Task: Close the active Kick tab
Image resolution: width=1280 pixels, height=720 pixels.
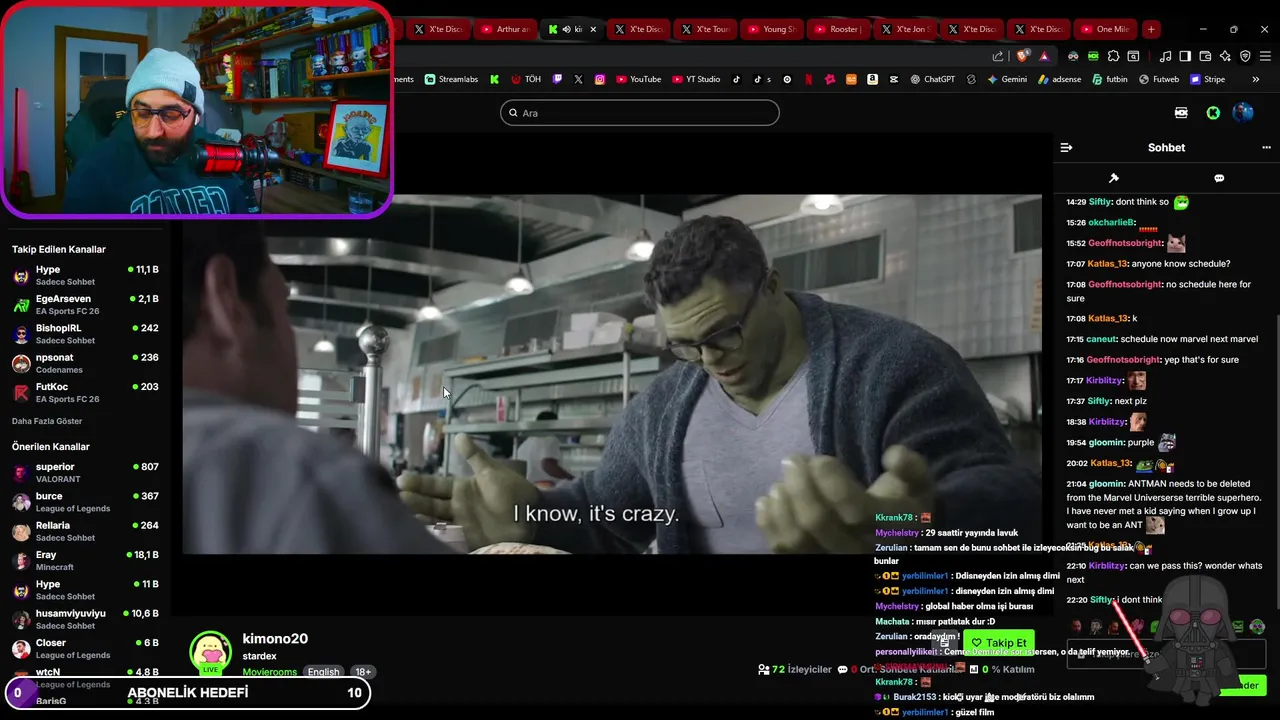Action: (593, 29)
